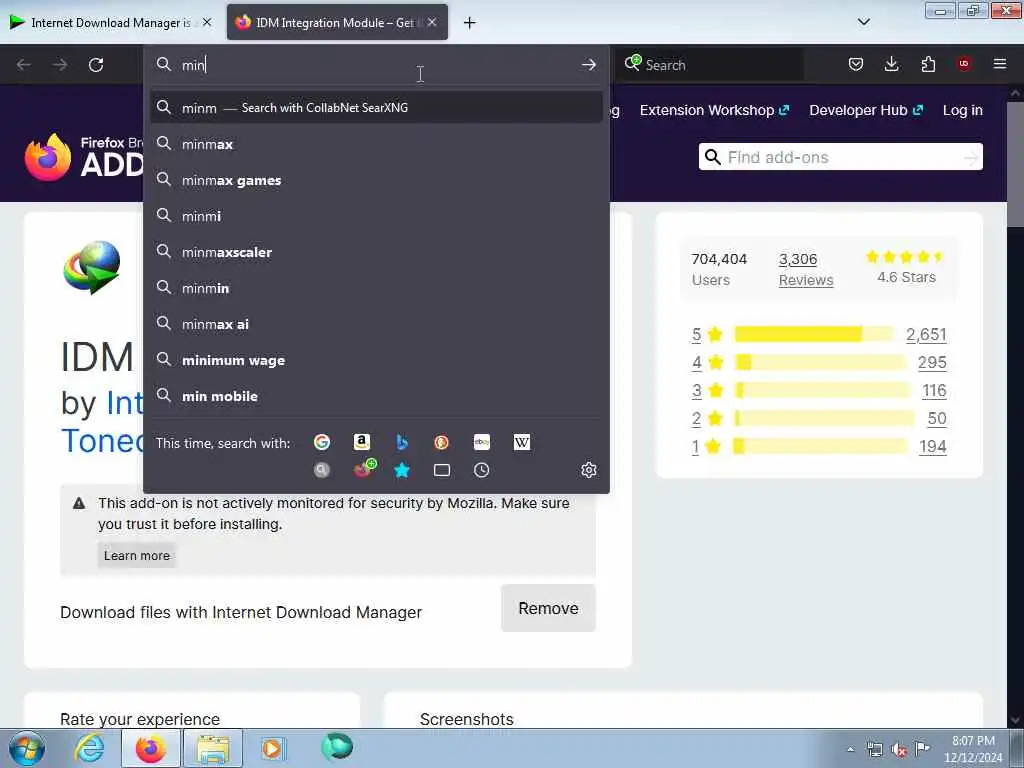Select the 'minmaxscaler' suggestion

click(376, 252)
